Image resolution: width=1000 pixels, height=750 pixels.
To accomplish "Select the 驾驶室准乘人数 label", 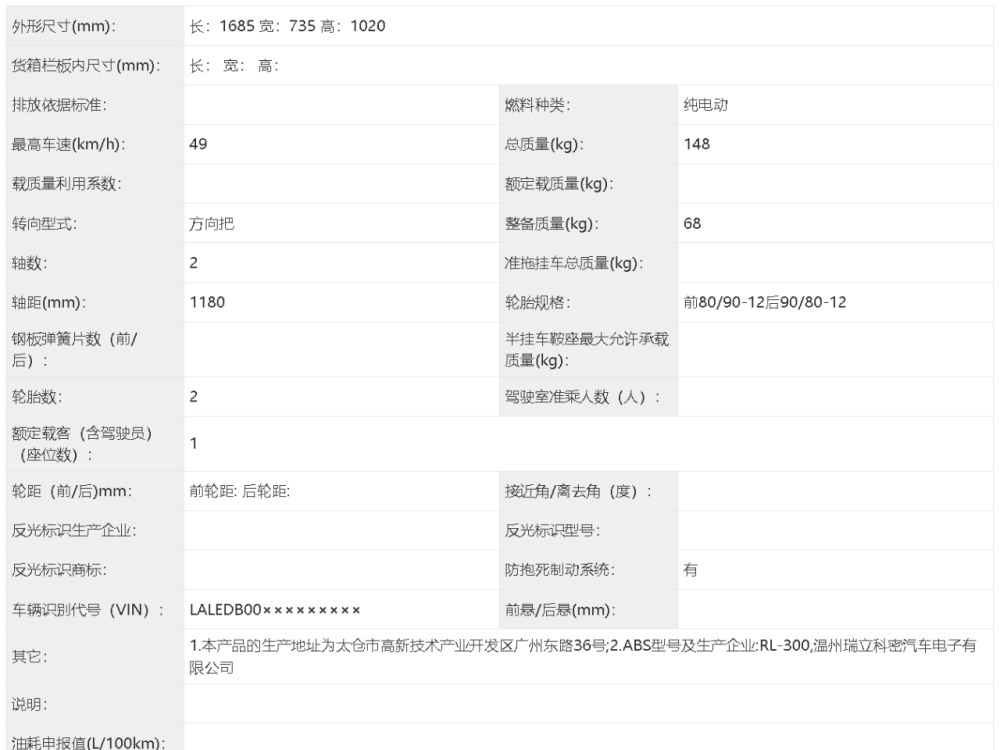I will (x=583, y=397).
